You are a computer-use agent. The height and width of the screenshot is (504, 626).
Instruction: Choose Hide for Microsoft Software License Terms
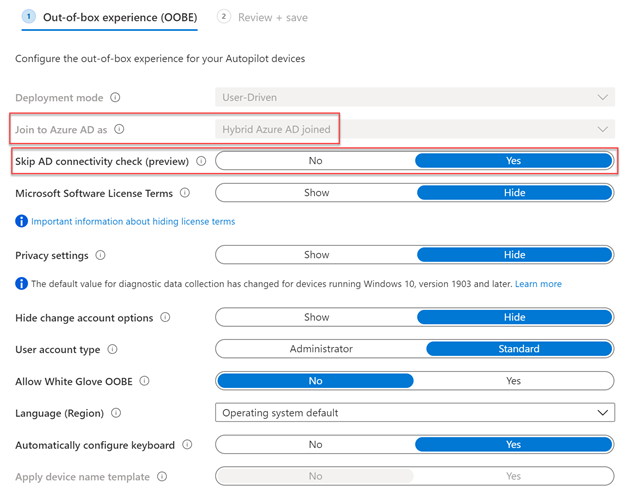pyautogui.click(x=515, y=192)
